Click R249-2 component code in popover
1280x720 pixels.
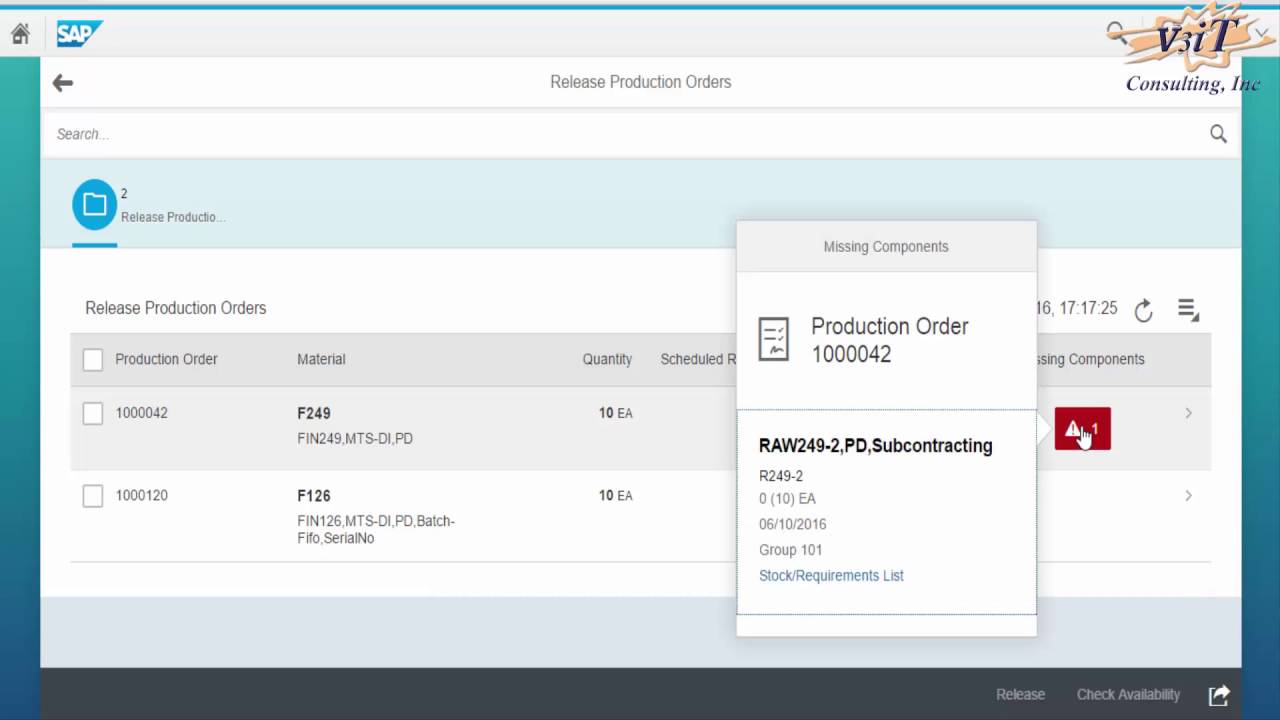(781, 476)
